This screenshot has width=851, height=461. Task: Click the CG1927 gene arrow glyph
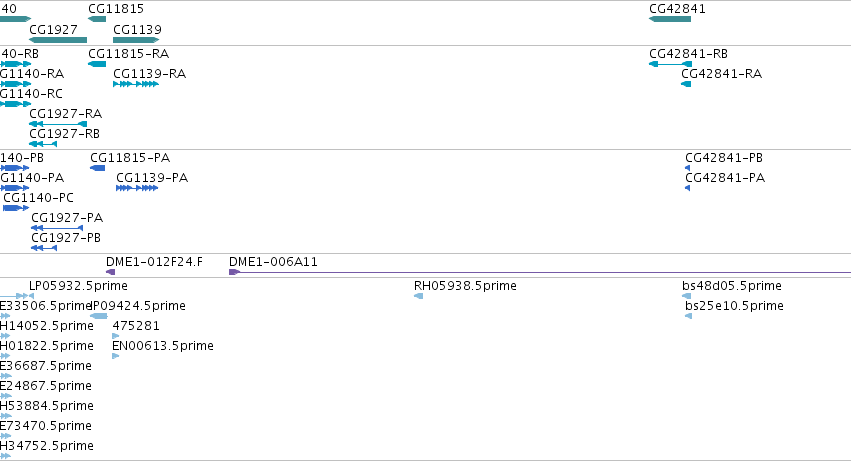tap(58, 40)
